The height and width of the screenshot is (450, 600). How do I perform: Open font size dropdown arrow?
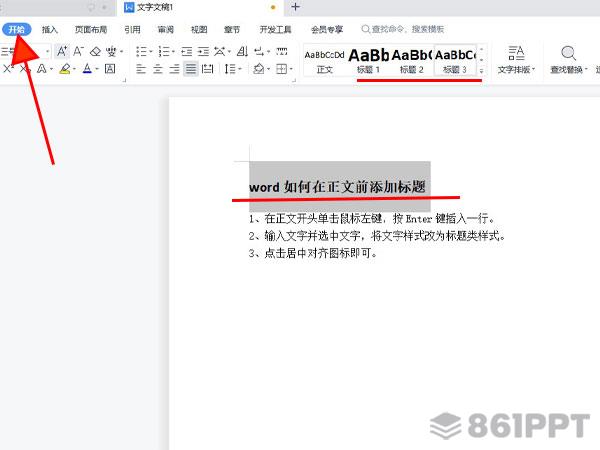point(47,51)
